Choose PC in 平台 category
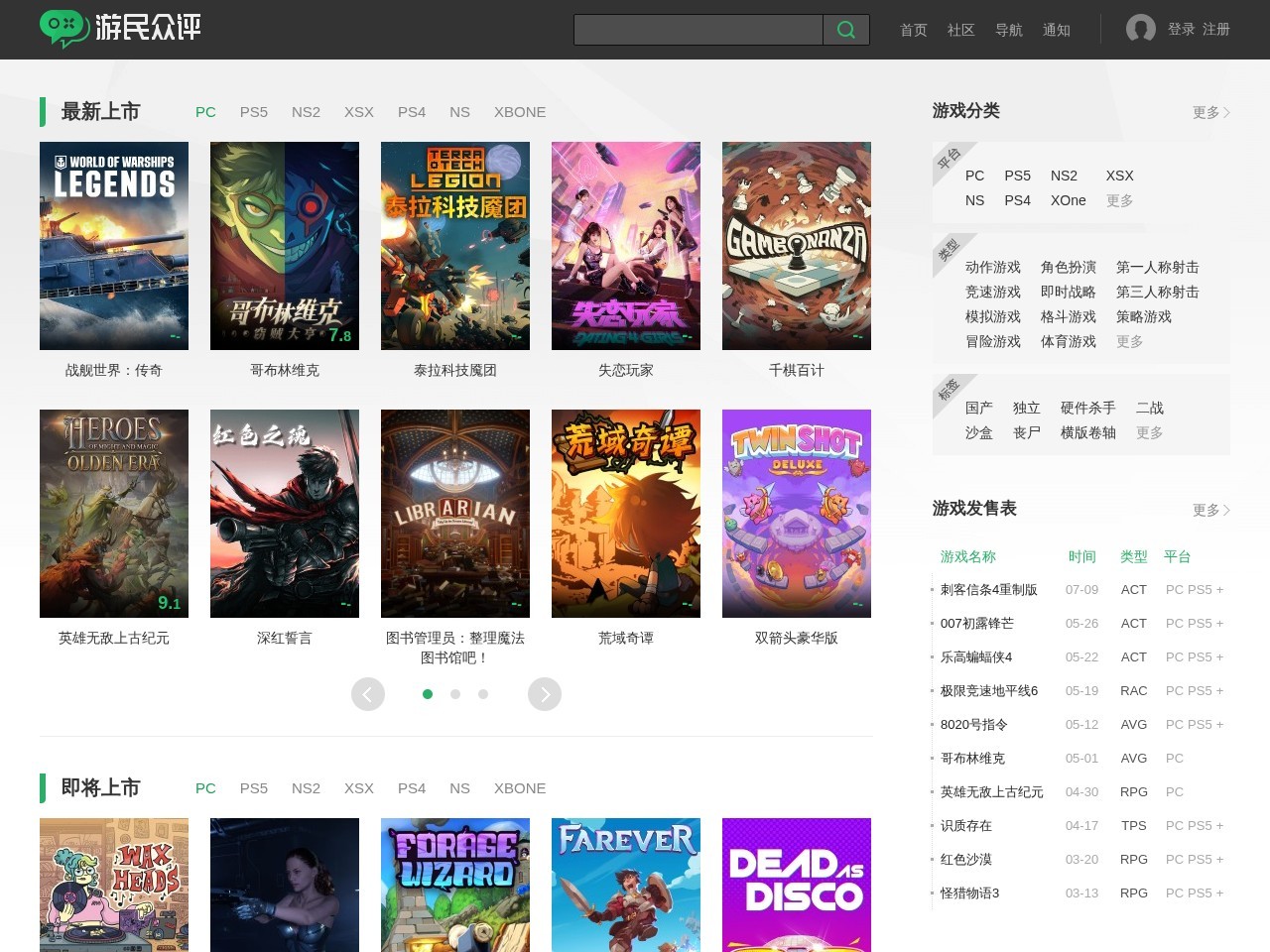The width and height of the screenshot is (1270, 952). pyautogui.click(x=975, y=176)
